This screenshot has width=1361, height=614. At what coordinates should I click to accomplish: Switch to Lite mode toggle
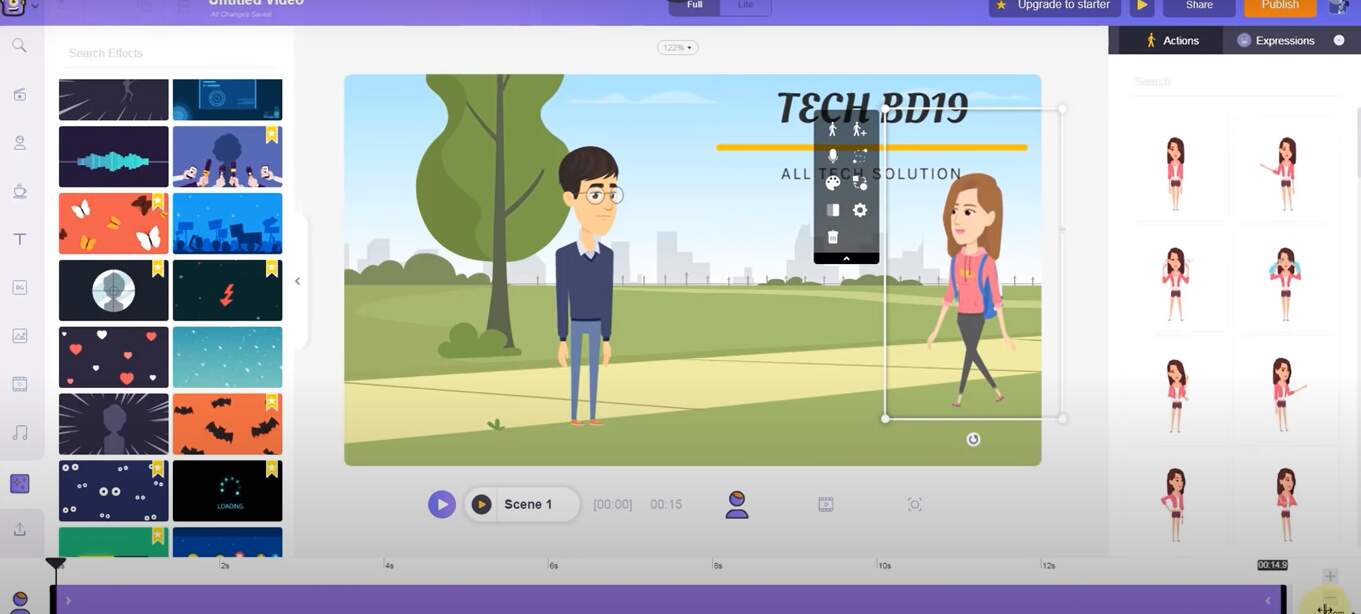746,5
